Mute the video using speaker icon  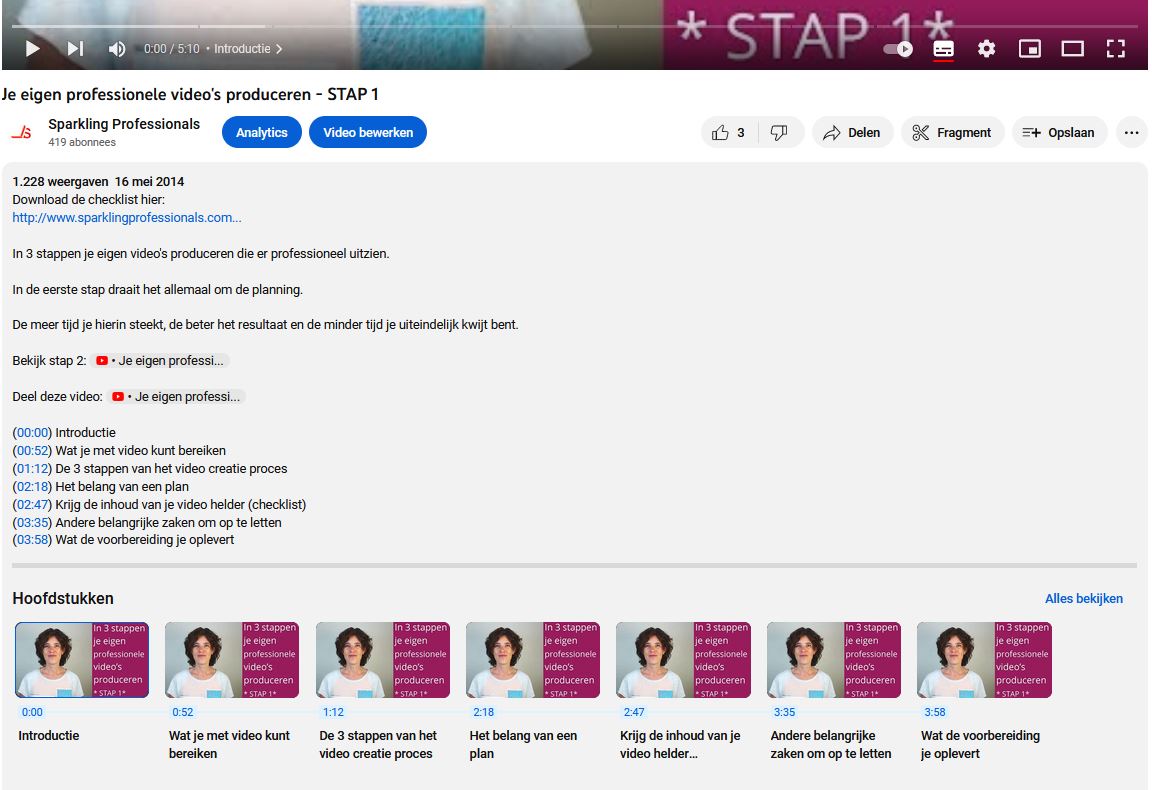click(117, 48)
